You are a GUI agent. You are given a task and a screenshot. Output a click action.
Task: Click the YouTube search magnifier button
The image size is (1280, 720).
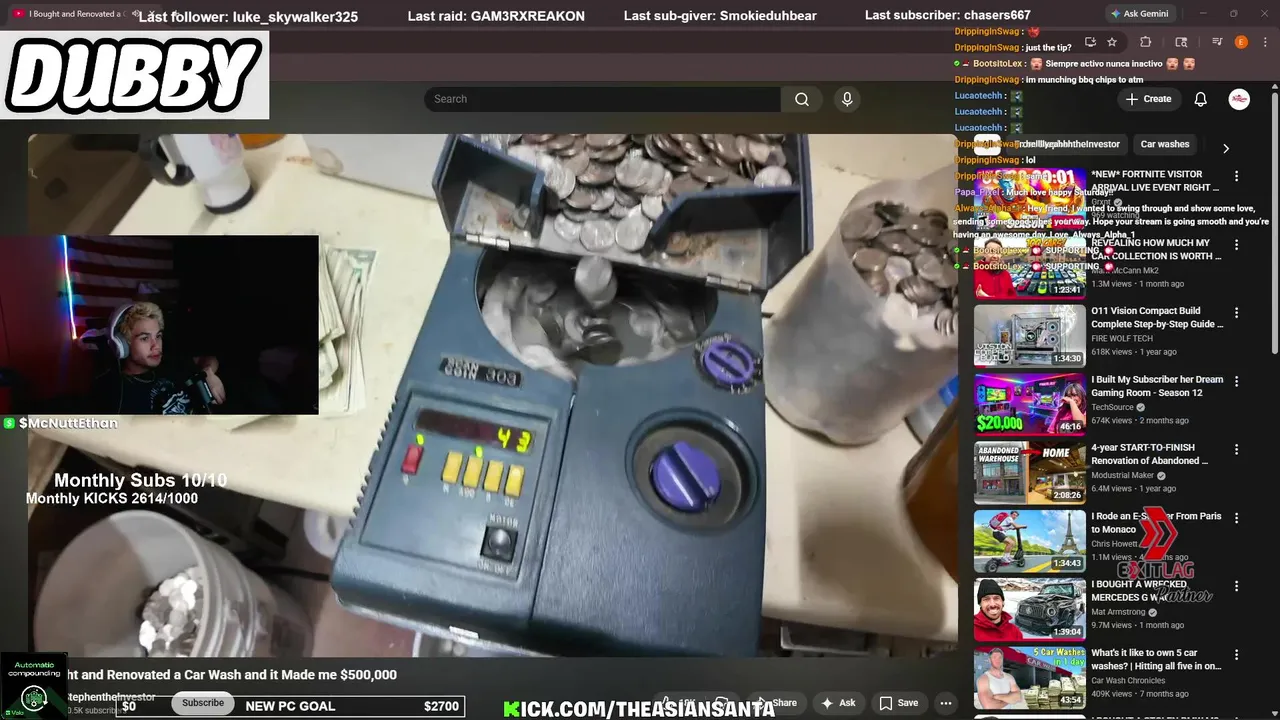click(802, 99)
